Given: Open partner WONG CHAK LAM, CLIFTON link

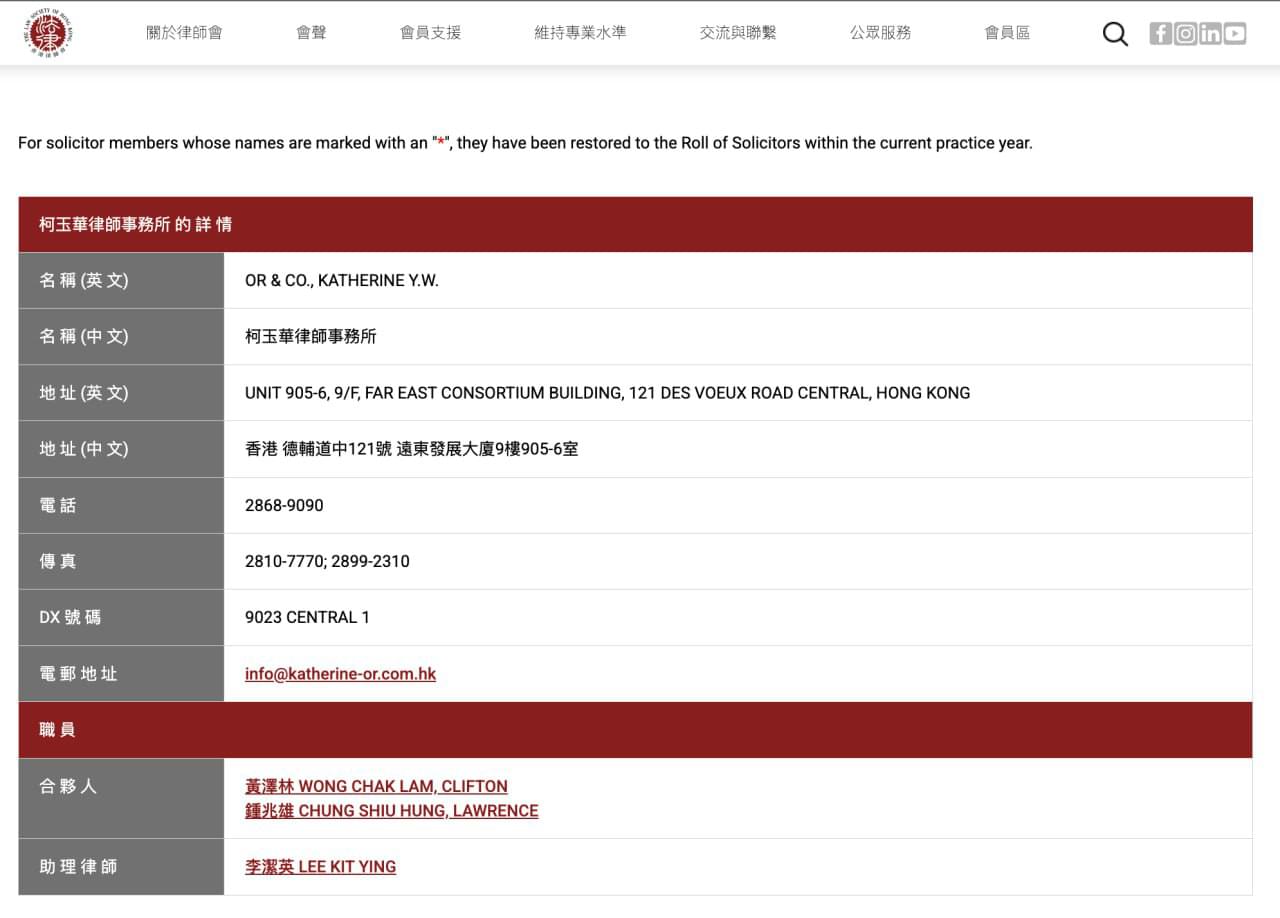Looking at the screenshot, I should pyautogui.click(x=376, y=786).
